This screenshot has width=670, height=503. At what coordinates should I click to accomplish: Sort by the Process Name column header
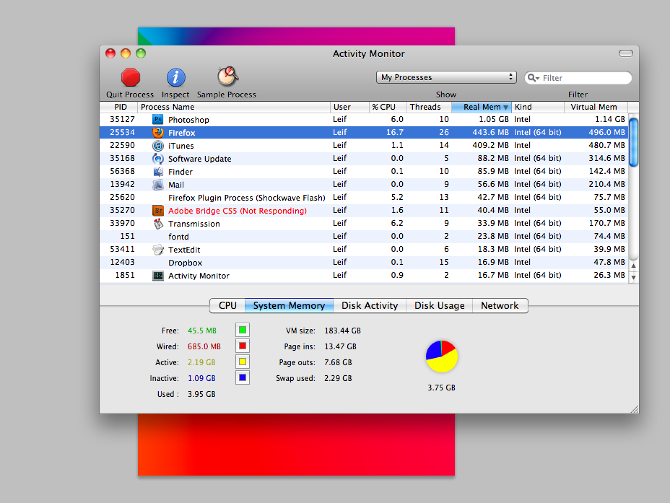(234, 107)
